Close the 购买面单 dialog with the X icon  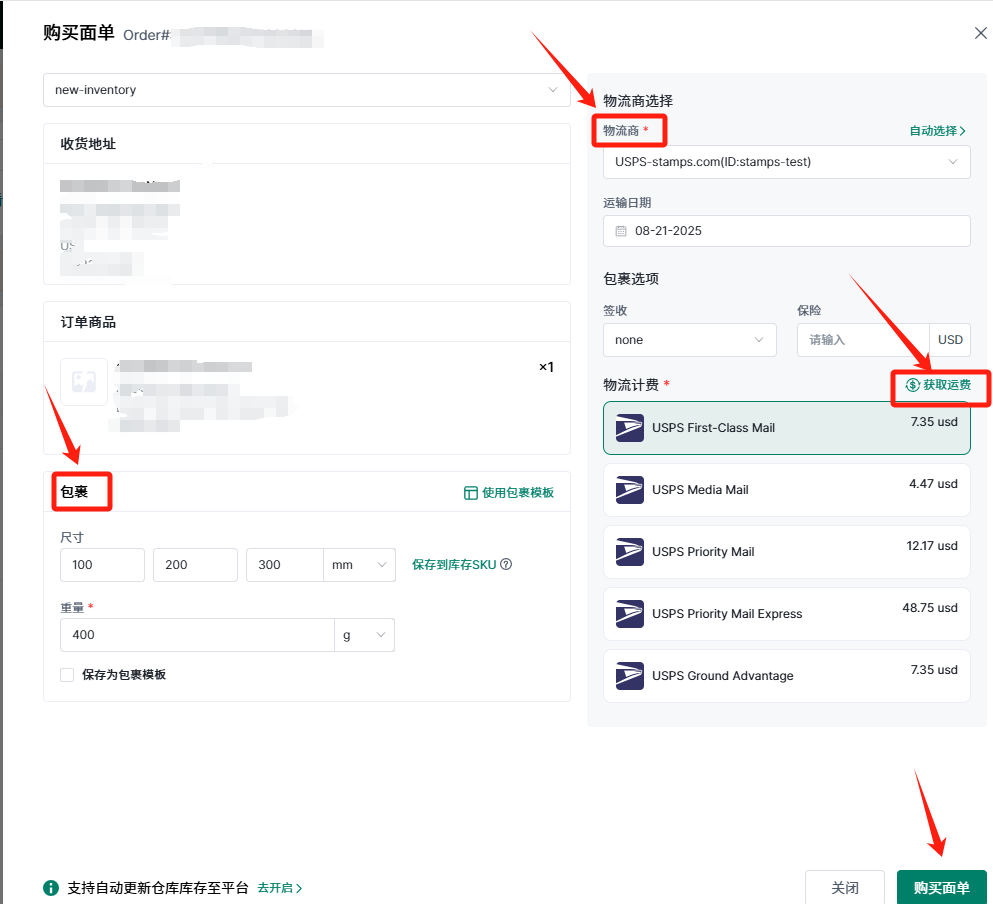tap(980, 33)
